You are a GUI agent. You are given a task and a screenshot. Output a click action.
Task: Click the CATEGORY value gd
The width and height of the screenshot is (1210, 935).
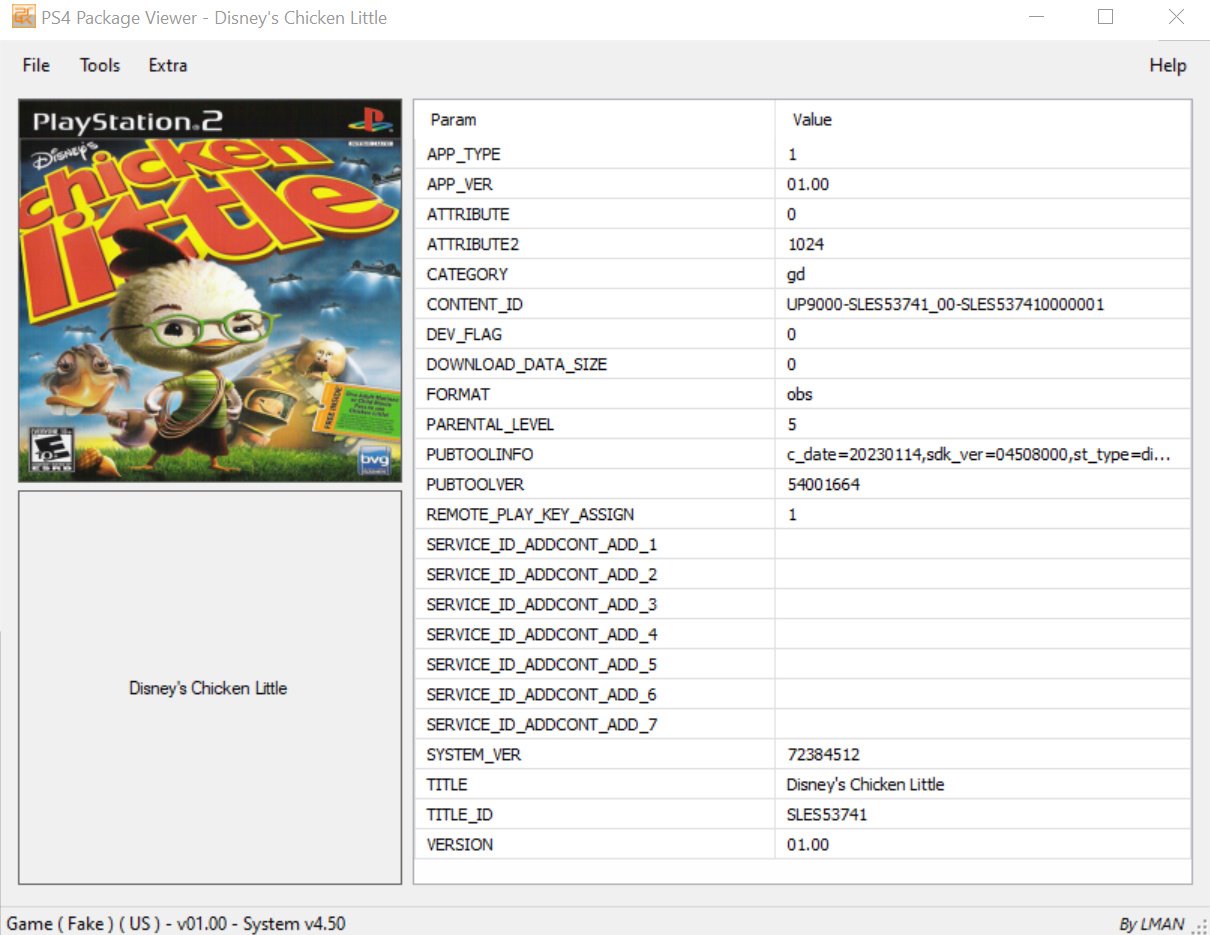796,274
